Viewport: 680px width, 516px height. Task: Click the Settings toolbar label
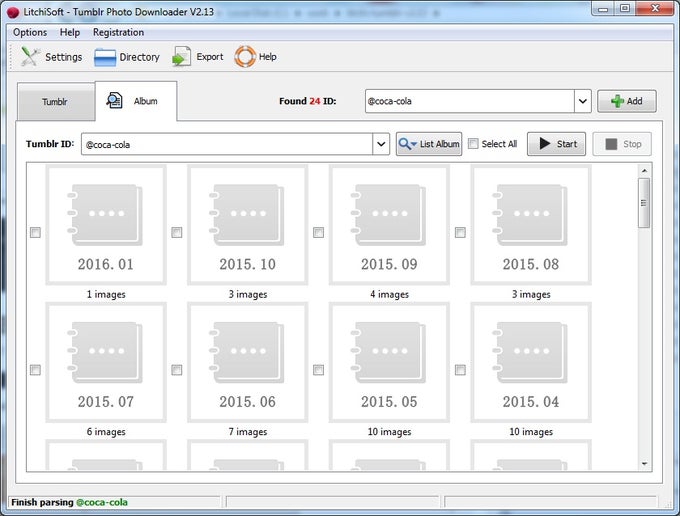pos(63,57)
